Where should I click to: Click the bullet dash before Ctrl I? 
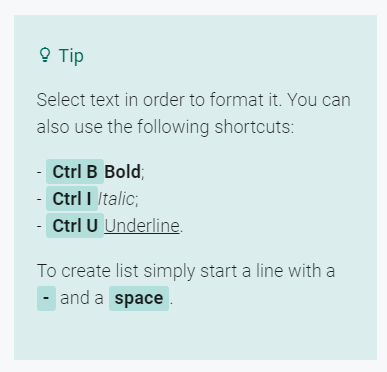pyautogui.click(x=39, y=199)
